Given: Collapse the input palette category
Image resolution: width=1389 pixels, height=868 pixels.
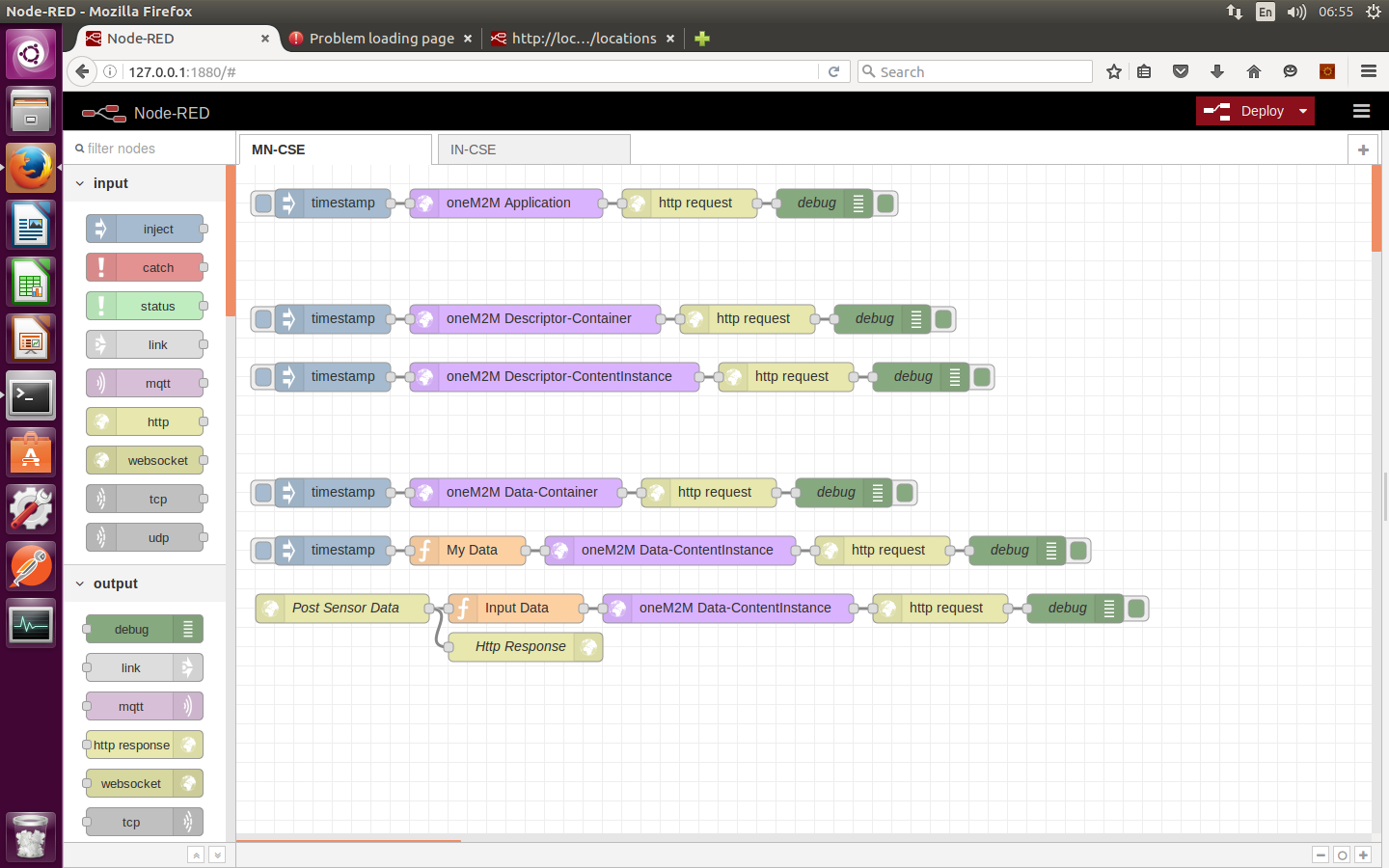Looking at the screenshot, I should [80, 183].
